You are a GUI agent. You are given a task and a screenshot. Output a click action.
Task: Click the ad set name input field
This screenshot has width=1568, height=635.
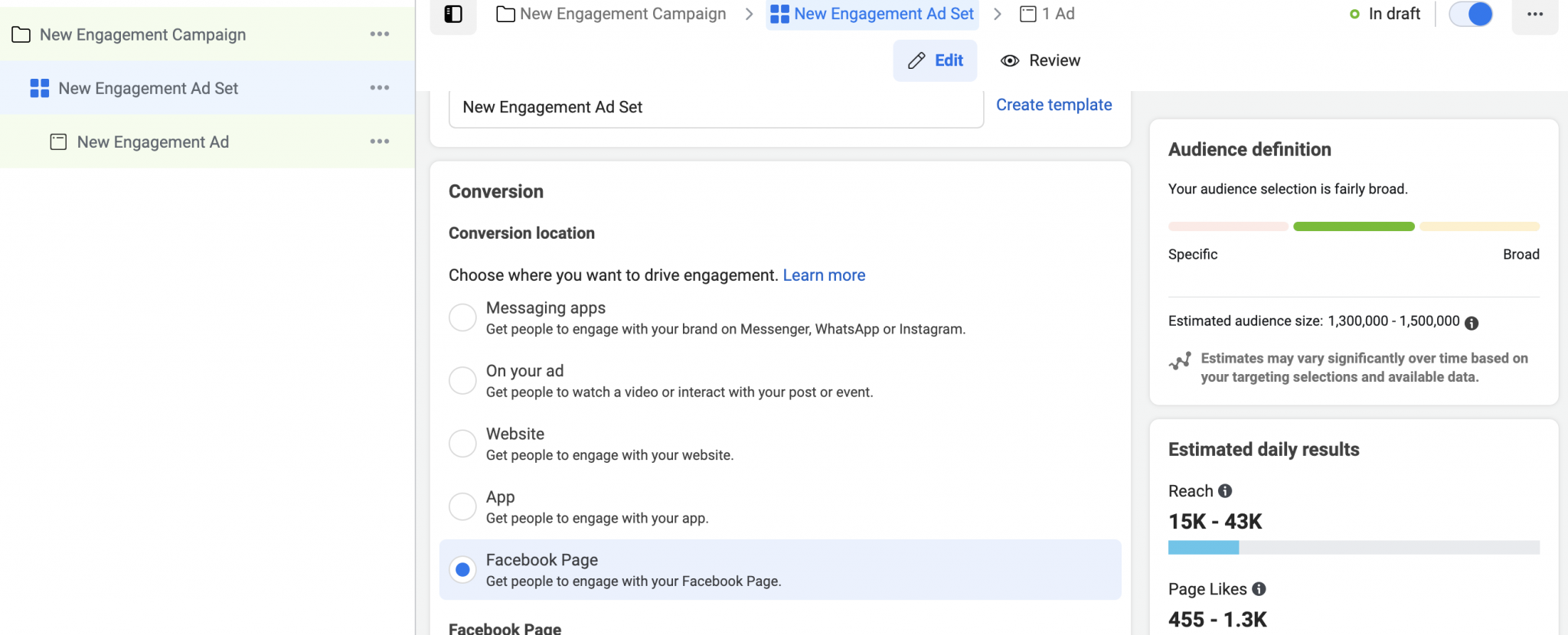(716, 108)
